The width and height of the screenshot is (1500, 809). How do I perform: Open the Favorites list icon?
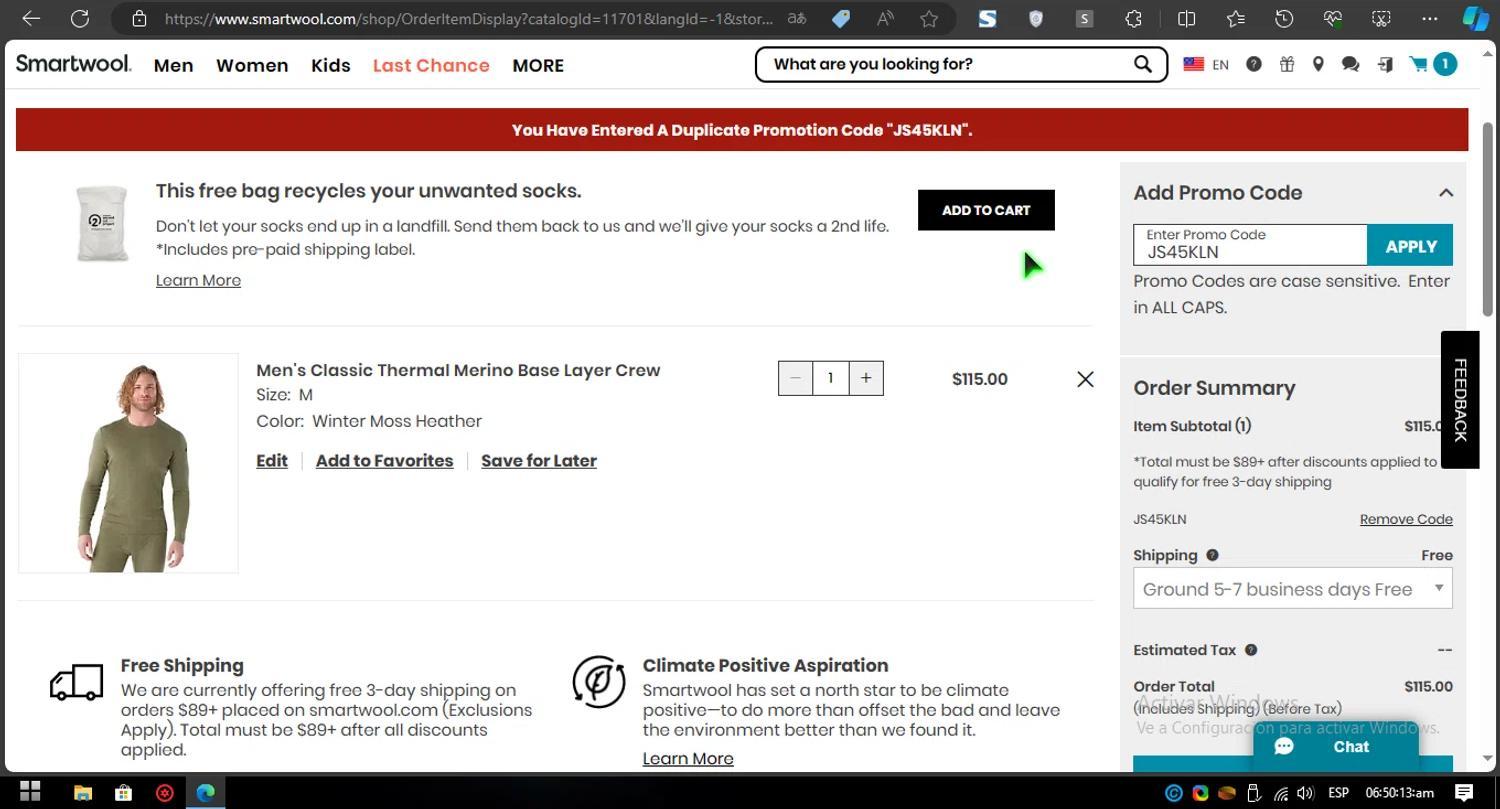[x=1235, y=18]
